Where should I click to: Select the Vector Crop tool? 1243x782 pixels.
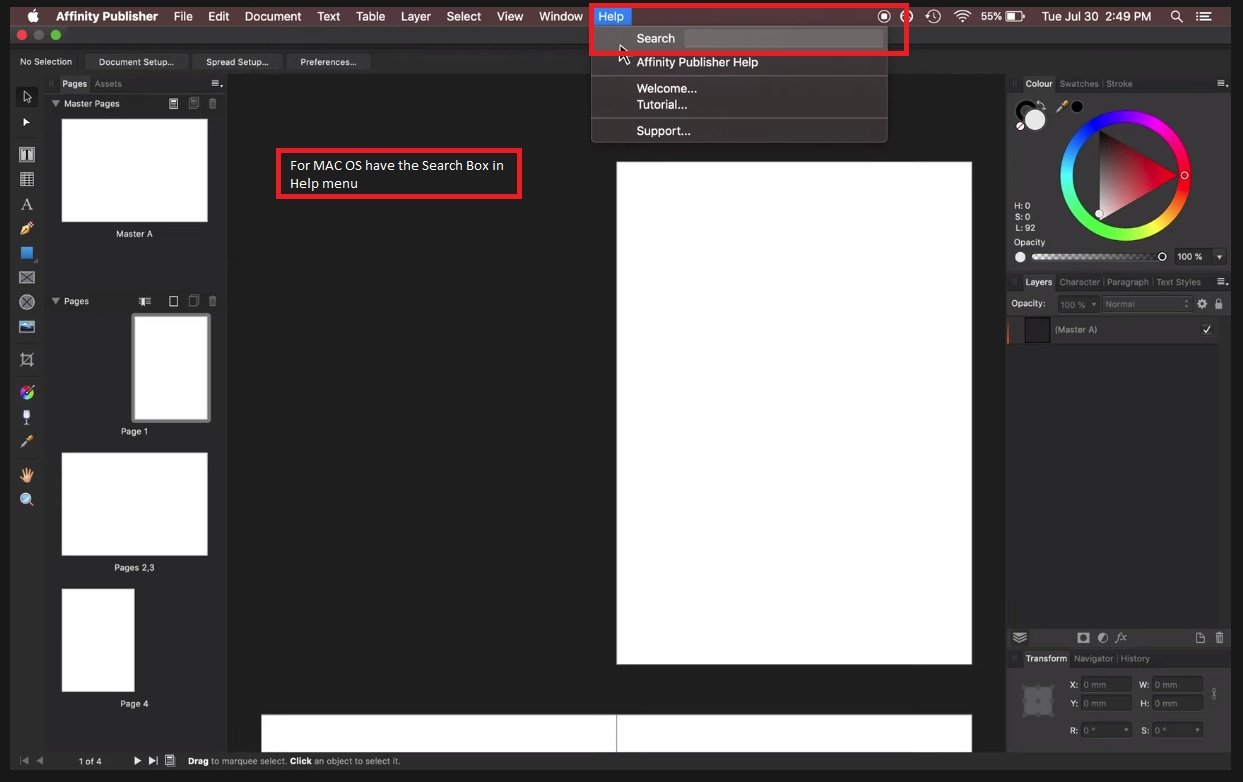(x=27, y=360)
